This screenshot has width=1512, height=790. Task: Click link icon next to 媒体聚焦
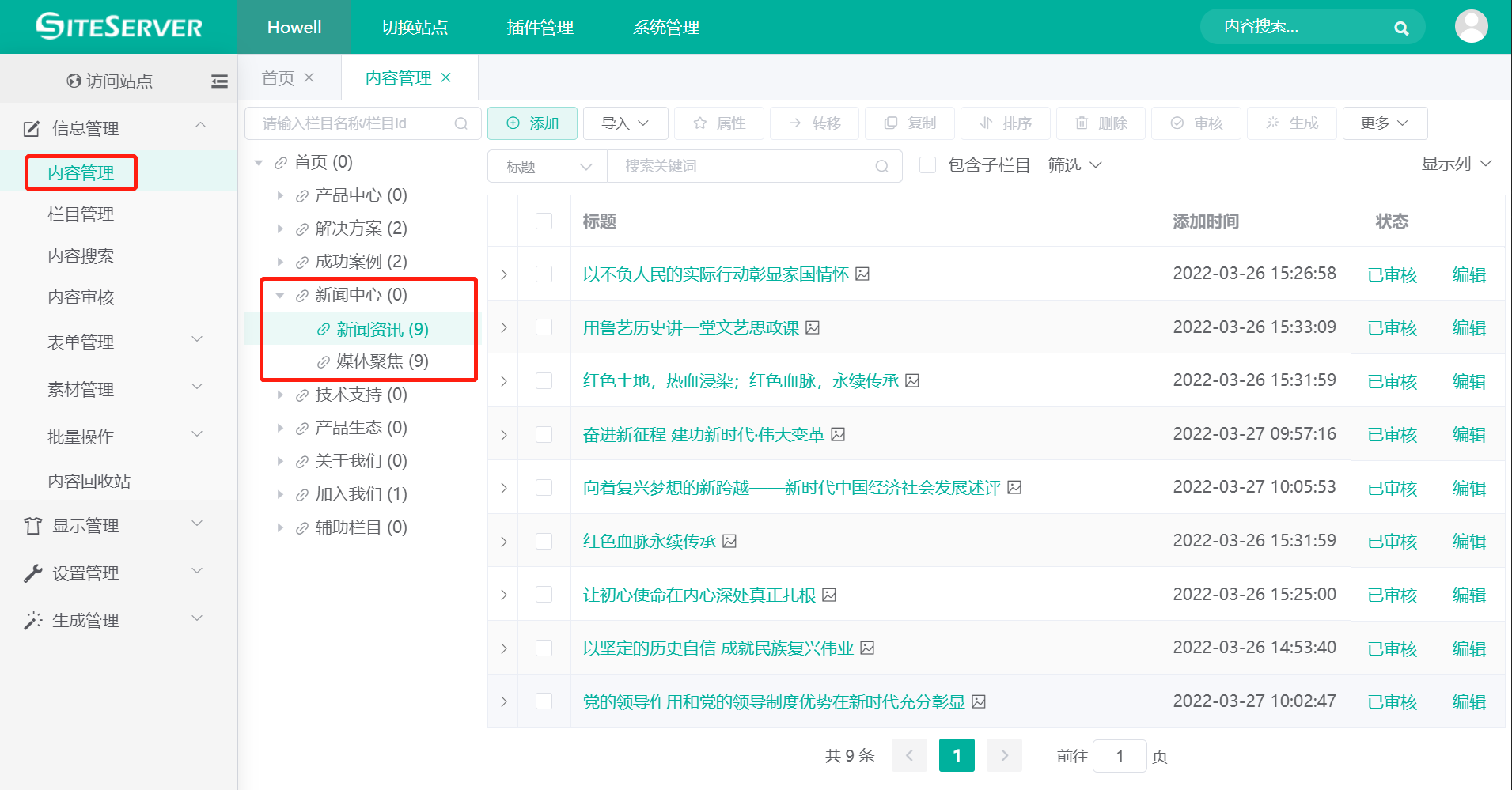pos(323,362)
